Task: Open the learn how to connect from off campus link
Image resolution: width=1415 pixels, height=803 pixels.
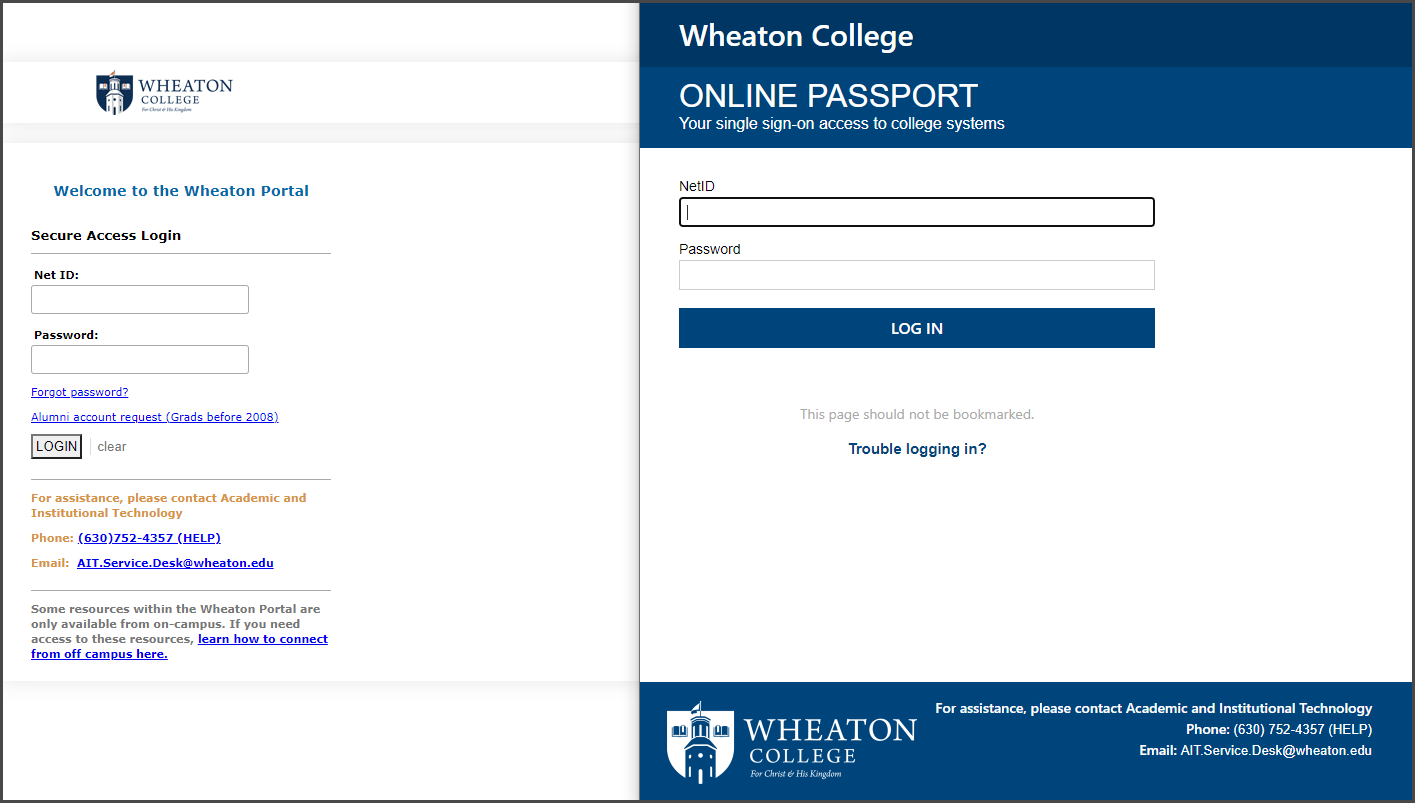Action: coord(180,646)
